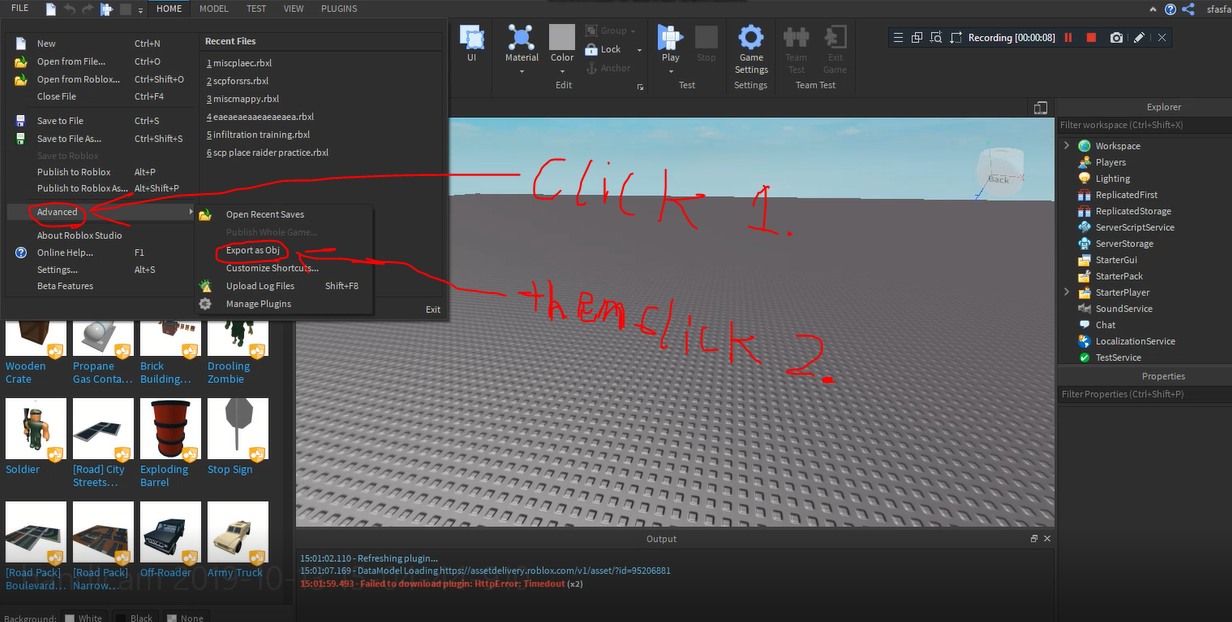Click the view selector cube Back face
The width and height of the screenshot is (1232, 622).
tap(997, 179)
